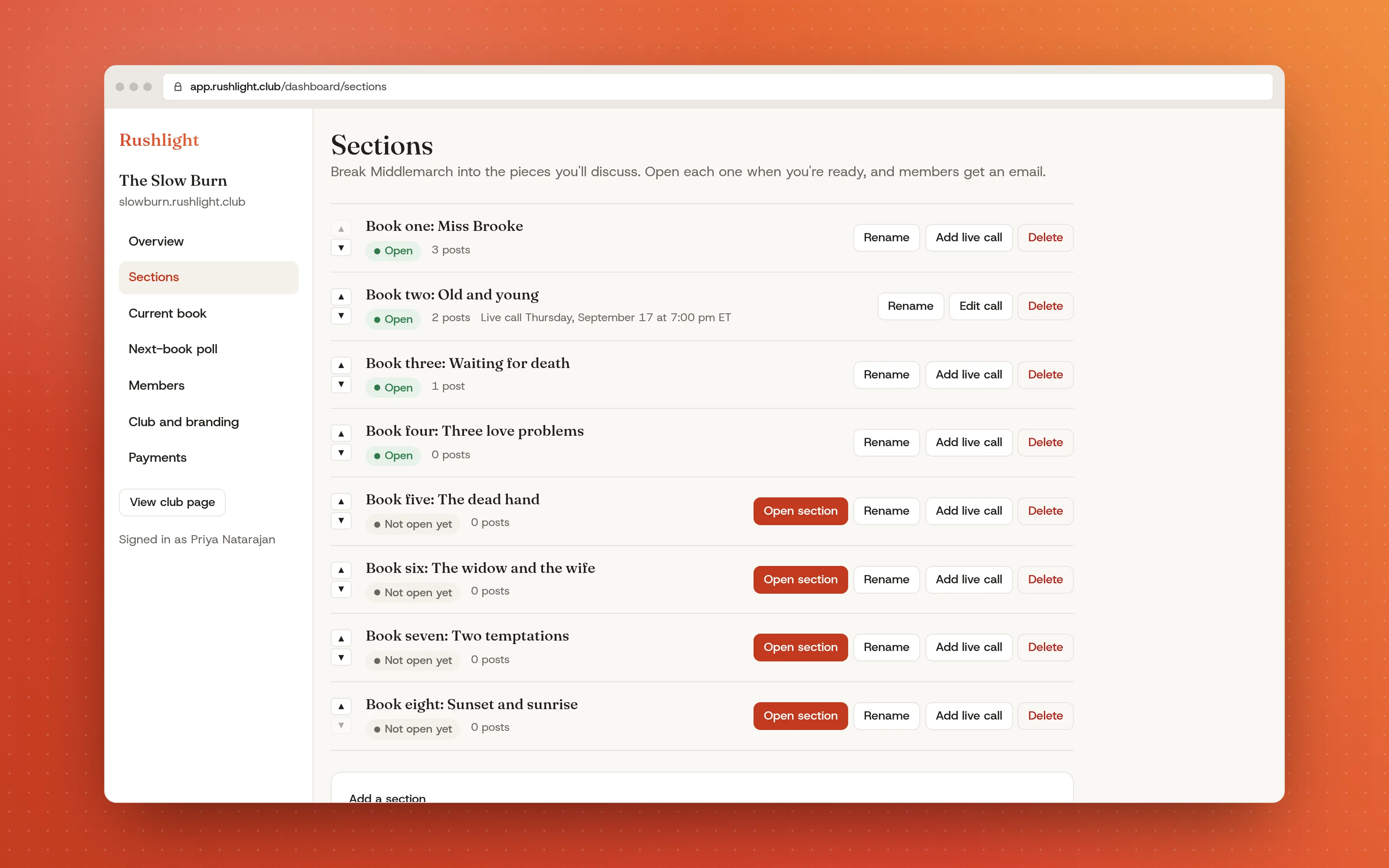Delete Book eight: Sunset and sunrise
Screen dimensions: 1389x868
tap(1045, 716)
